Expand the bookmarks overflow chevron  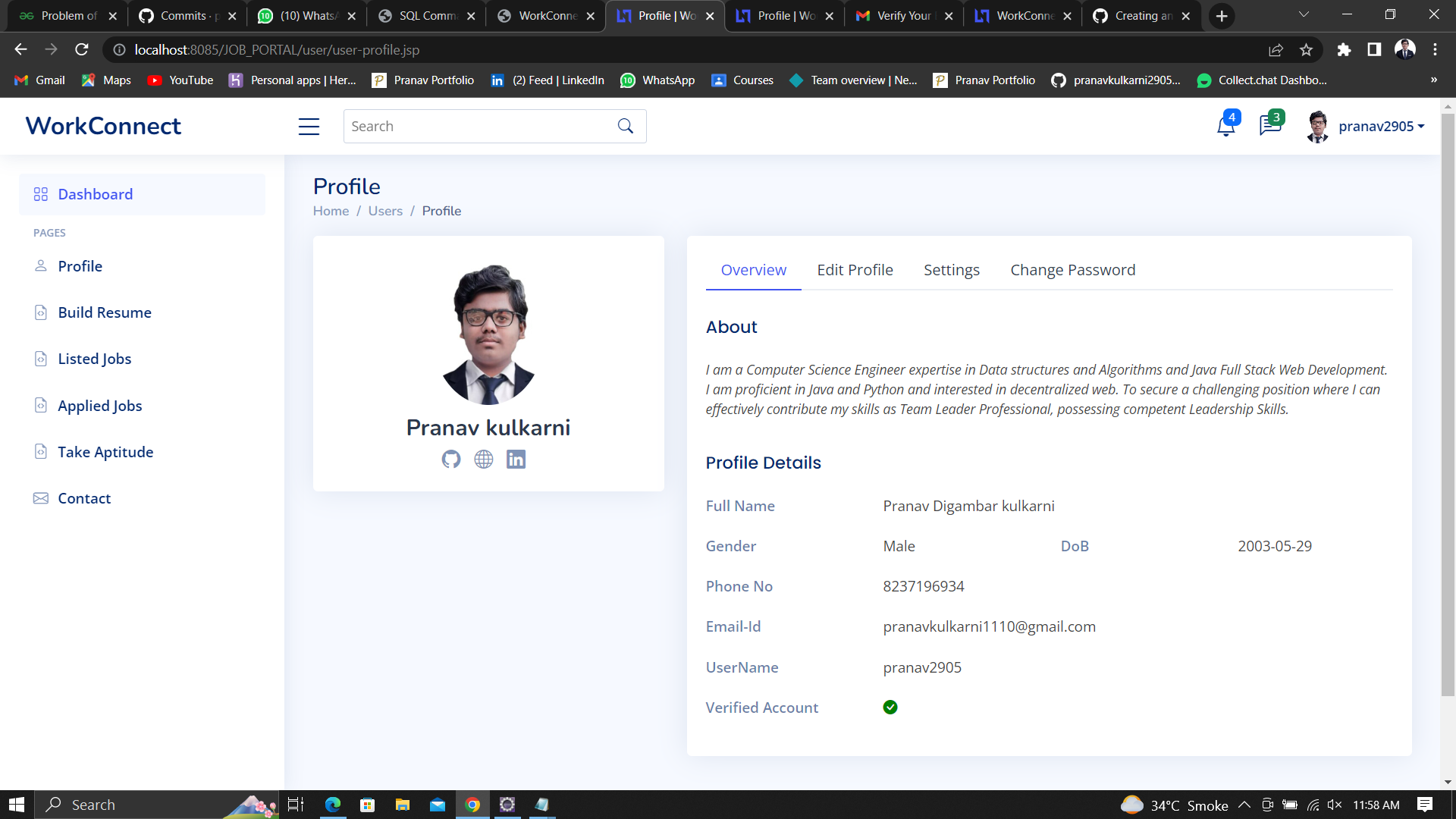pos(1433,80)
